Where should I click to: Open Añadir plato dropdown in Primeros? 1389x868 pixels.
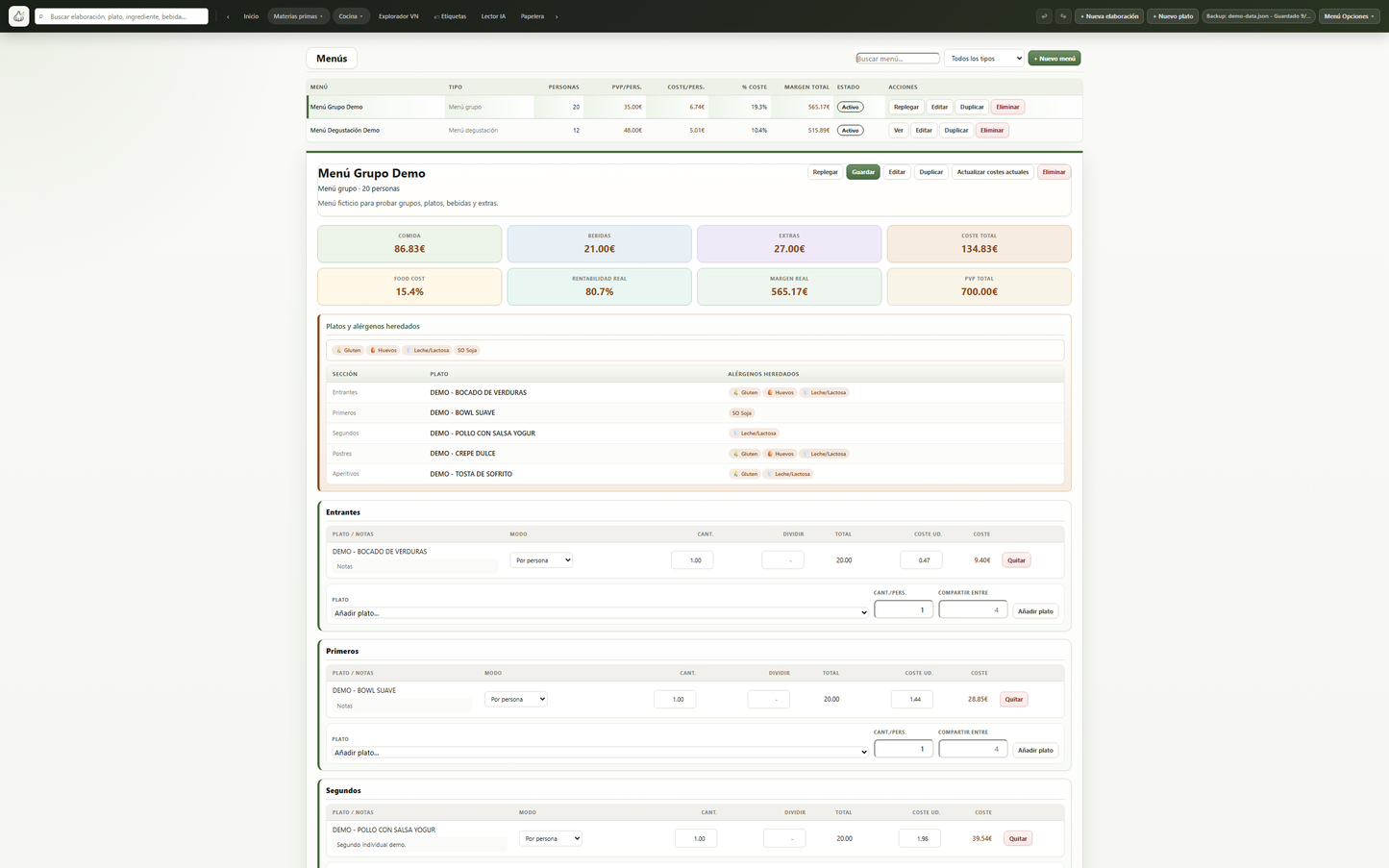600,753
